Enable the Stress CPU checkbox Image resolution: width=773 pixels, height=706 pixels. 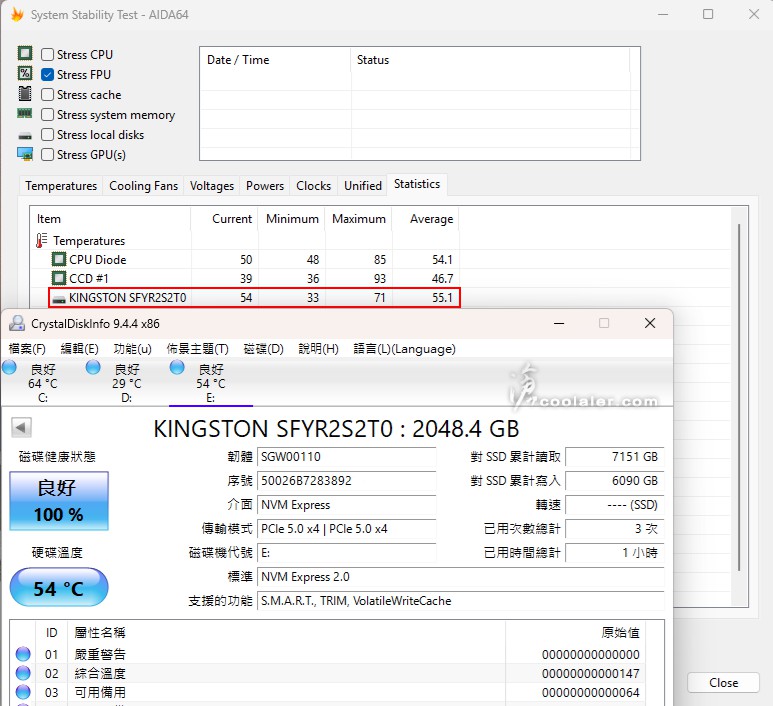(x=47, y=54)
